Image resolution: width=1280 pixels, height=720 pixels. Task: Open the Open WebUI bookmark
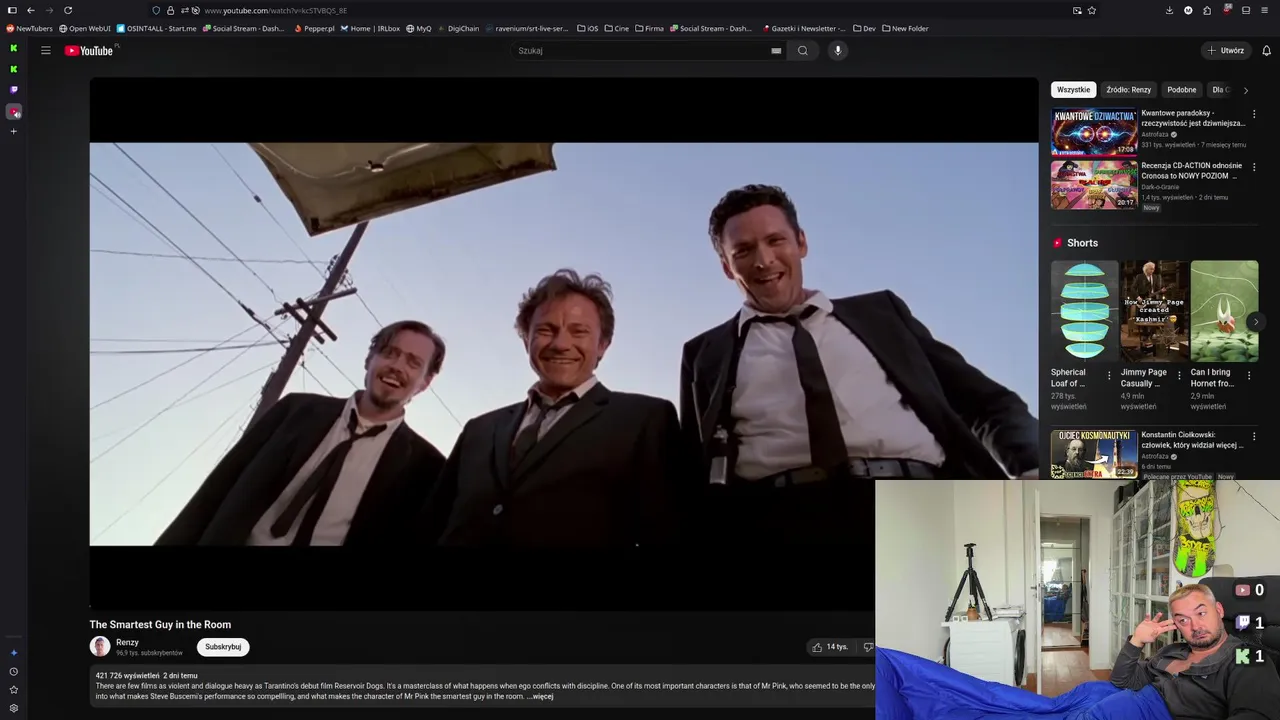[x=84, y=28]
